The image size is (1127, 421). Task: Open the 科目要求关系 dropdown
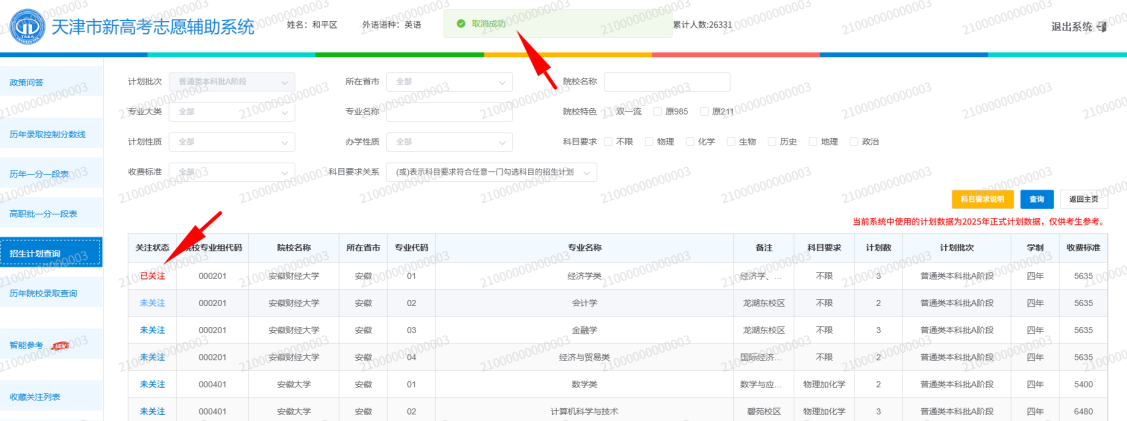click(492, 172)
